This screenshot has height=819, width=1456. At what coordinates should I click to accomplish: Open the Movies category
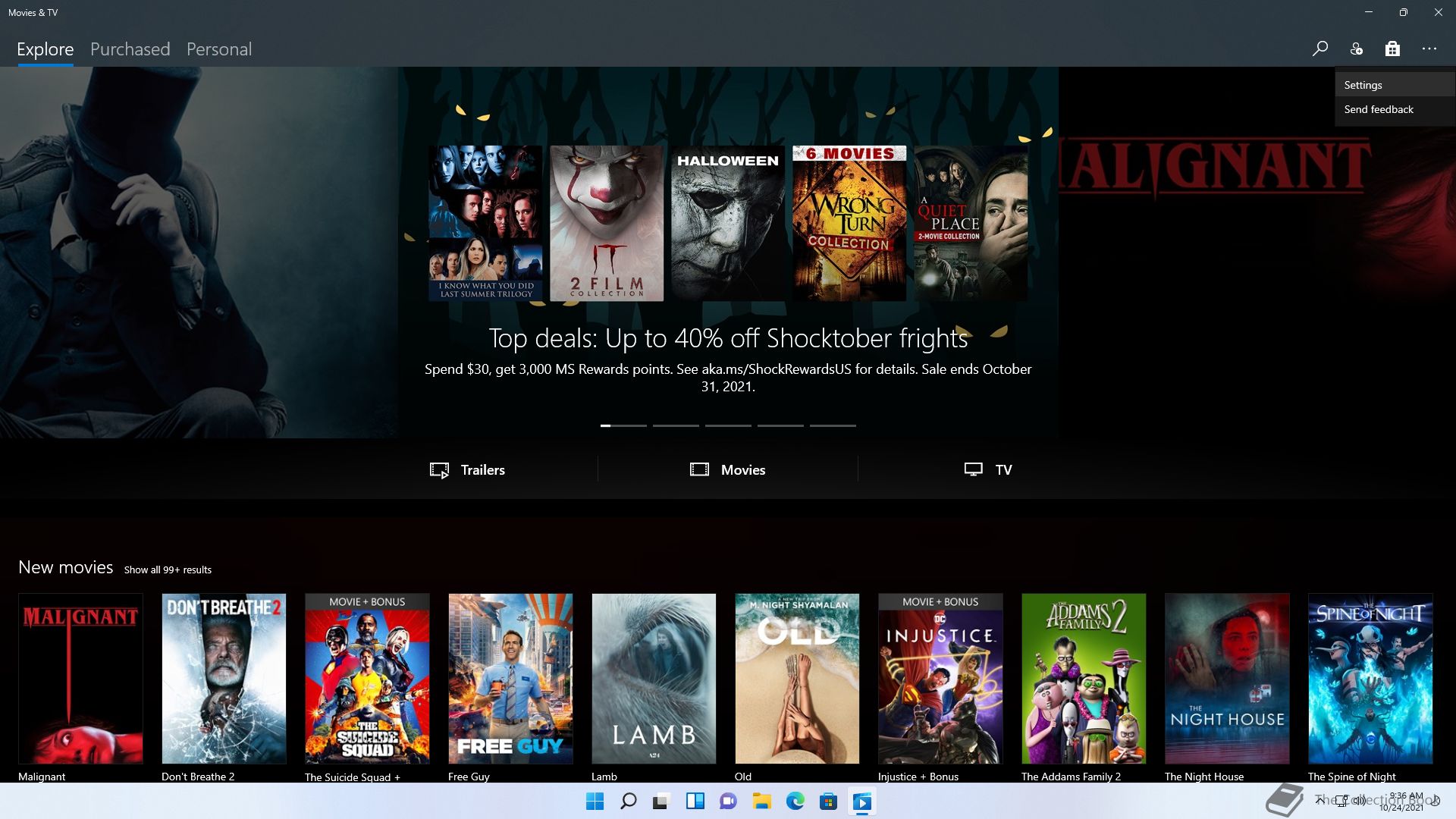pyautogui.click(x=728, y=469)
